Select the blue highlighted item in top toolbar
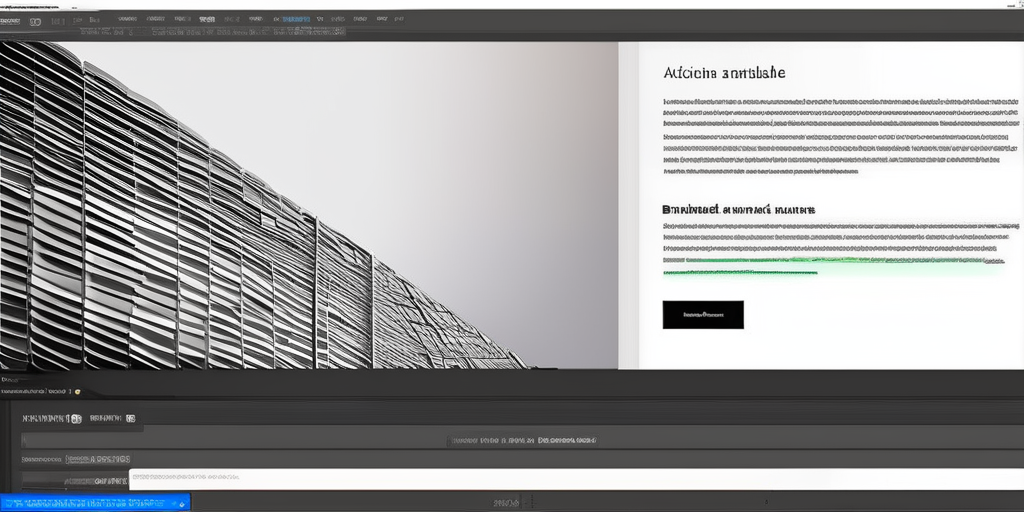 pyautogui.click(x=294, y=19)
